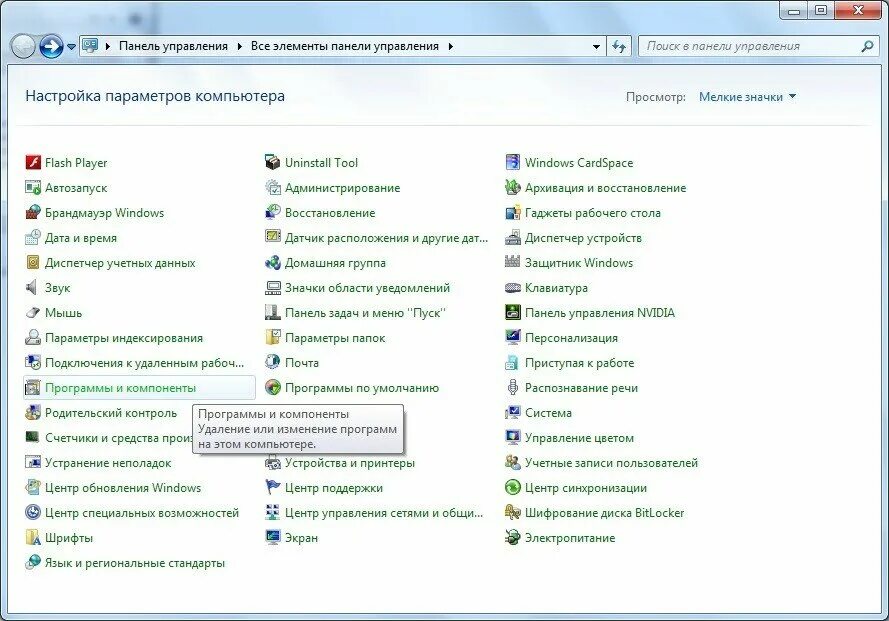889x621 pixels.
Task: Open the recent pages dropdown beside Forward
Action: [x=71, y=47]
